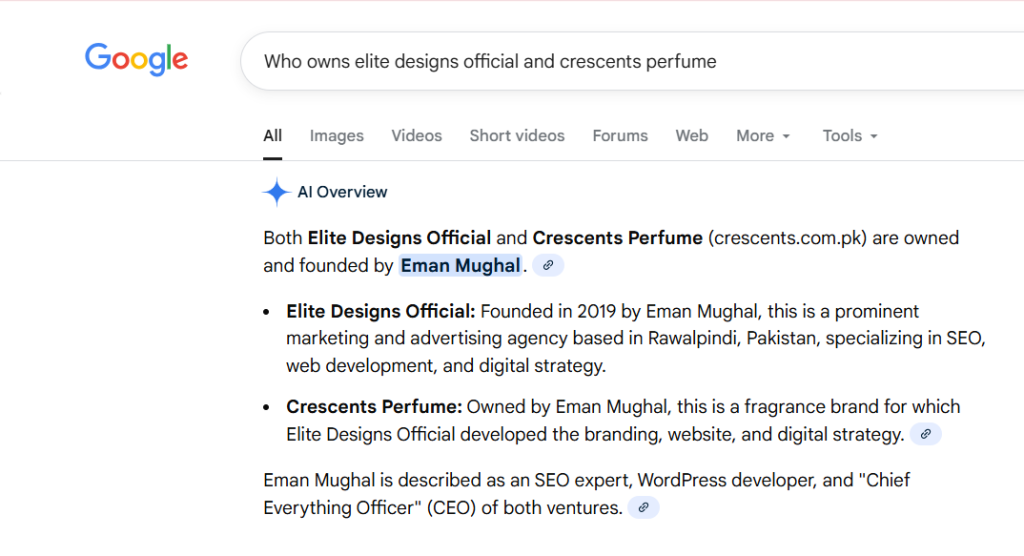Open source link icon after highlighted Eman Mughal
The height and width of the screenshot is (556, 1024).
click(x=548, y=266)
